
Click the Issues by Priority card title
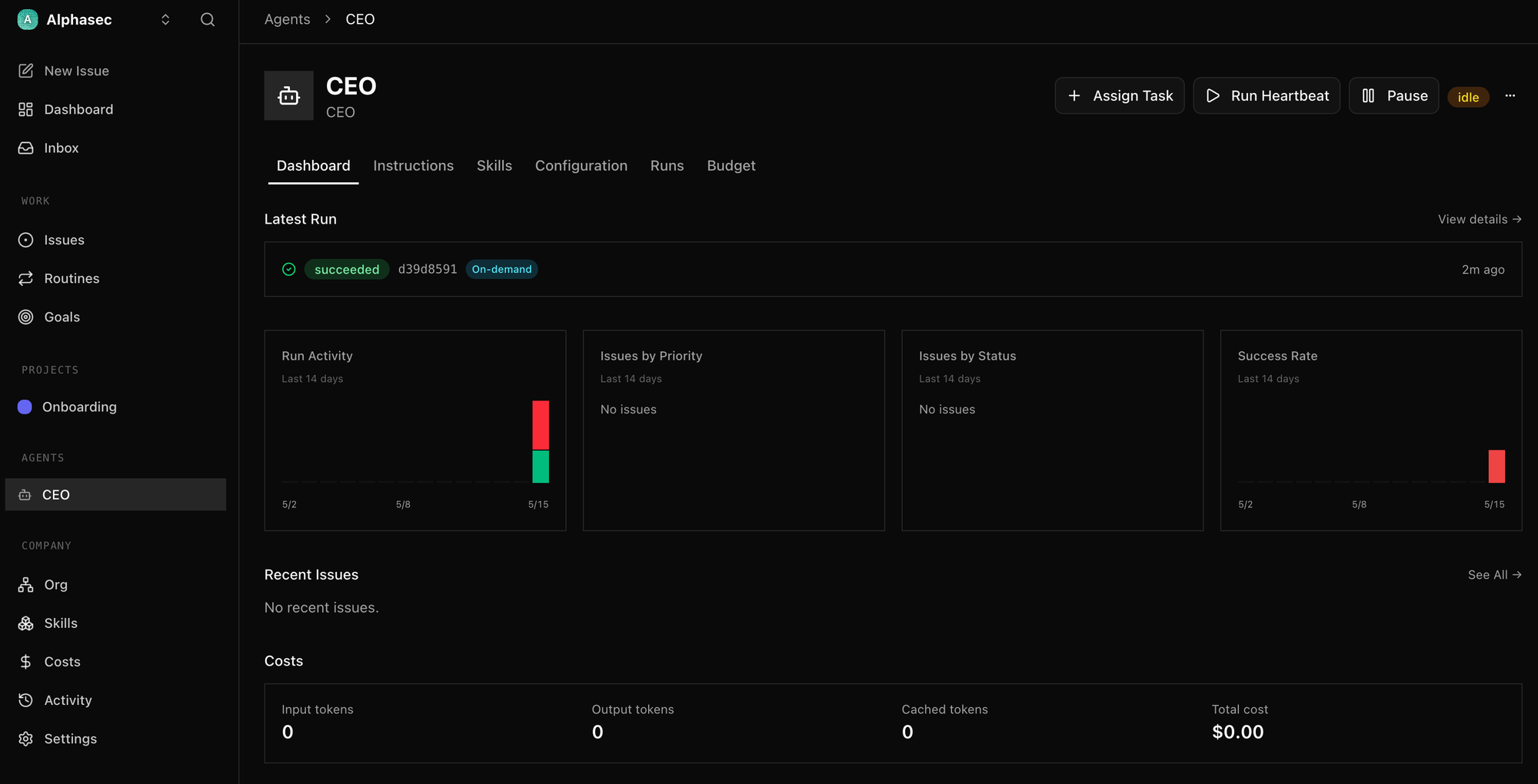[x=651, y=356]
